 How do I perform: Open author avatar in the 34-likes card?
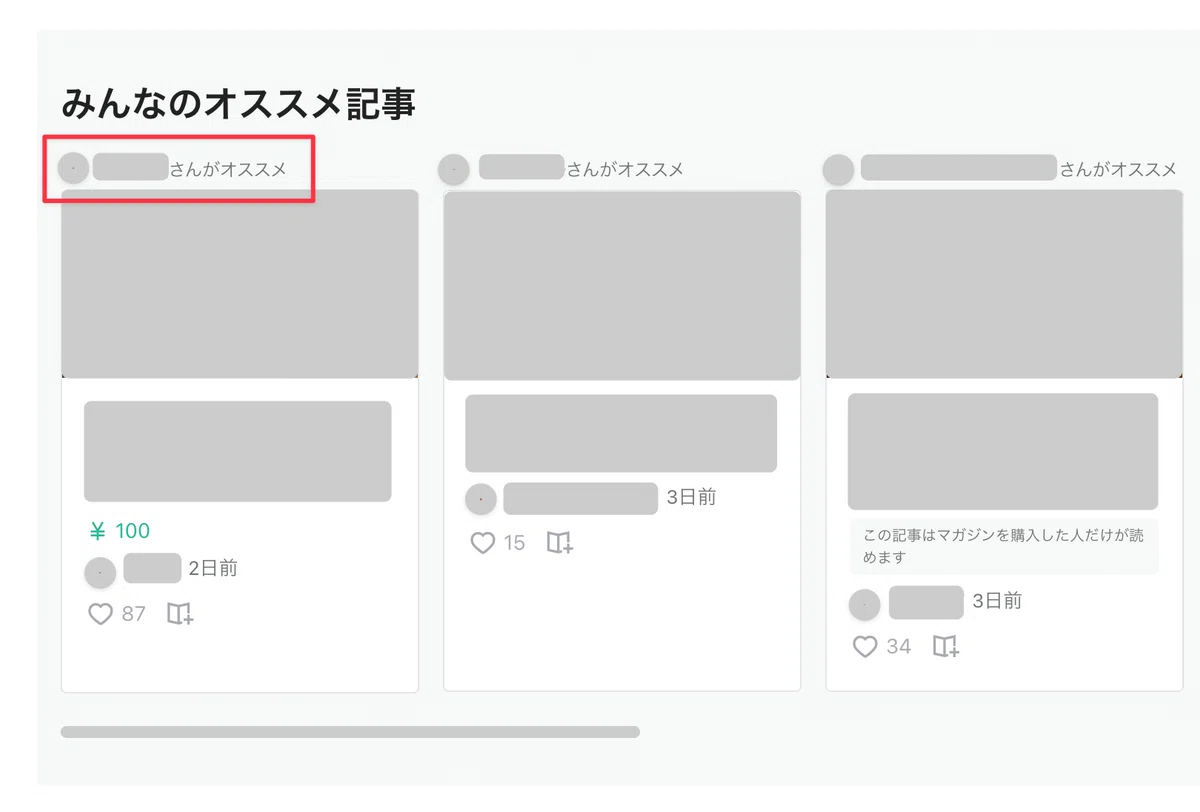pos(864,605)
